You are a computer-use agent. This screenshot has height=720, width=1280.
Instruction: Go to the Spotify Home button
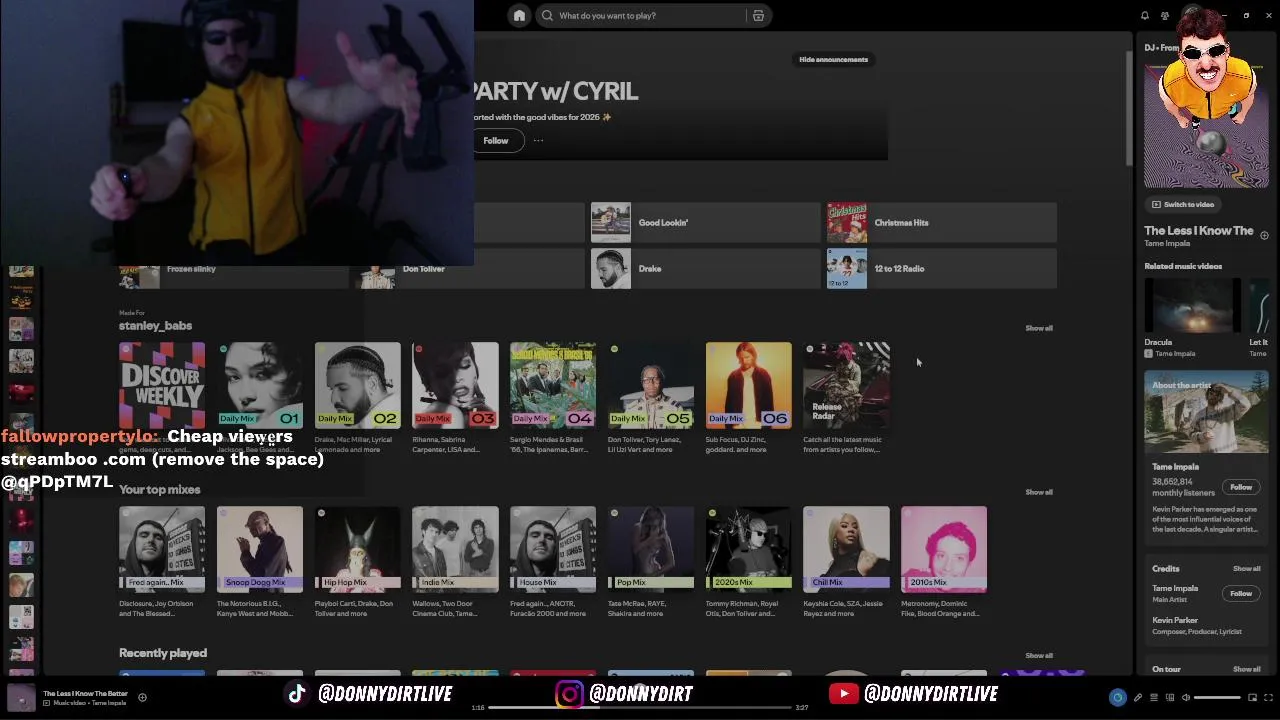[519, 15]
